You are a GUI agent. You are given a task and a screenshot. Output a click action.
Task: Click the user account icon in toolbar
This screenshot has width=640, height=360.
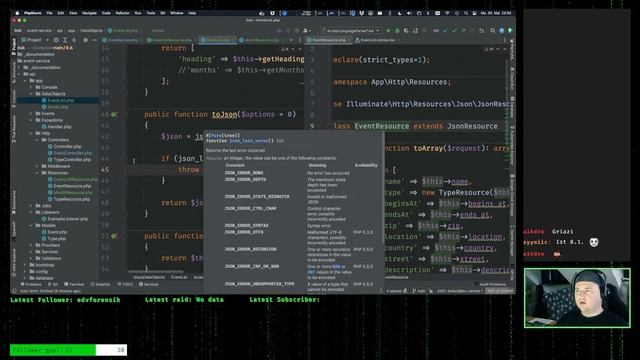coord(306,31)
